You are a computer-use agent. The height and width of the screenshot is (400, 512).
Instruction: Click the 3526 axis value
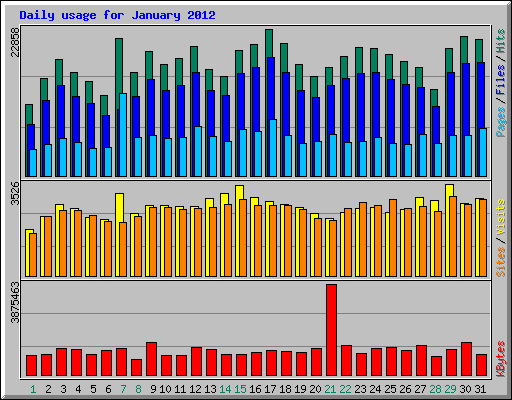tap(15, 194)
